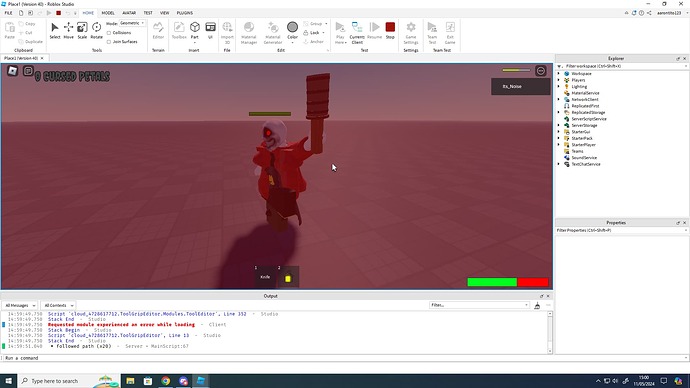Expand the Workspace node in Explorer
The image size is (690, 388).
tap(559, 73)
